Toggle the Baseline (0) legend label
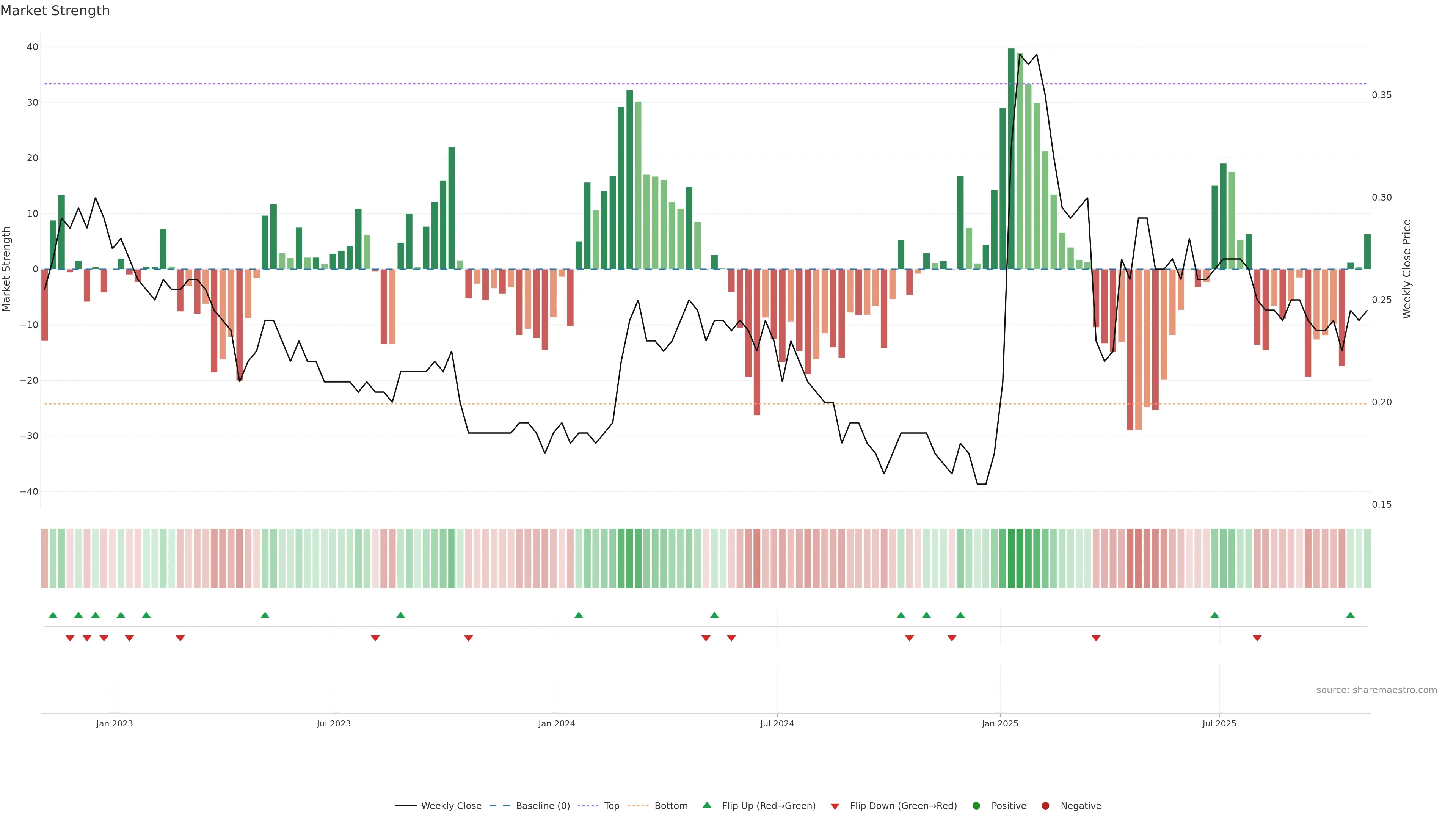 tap(543, 805)
